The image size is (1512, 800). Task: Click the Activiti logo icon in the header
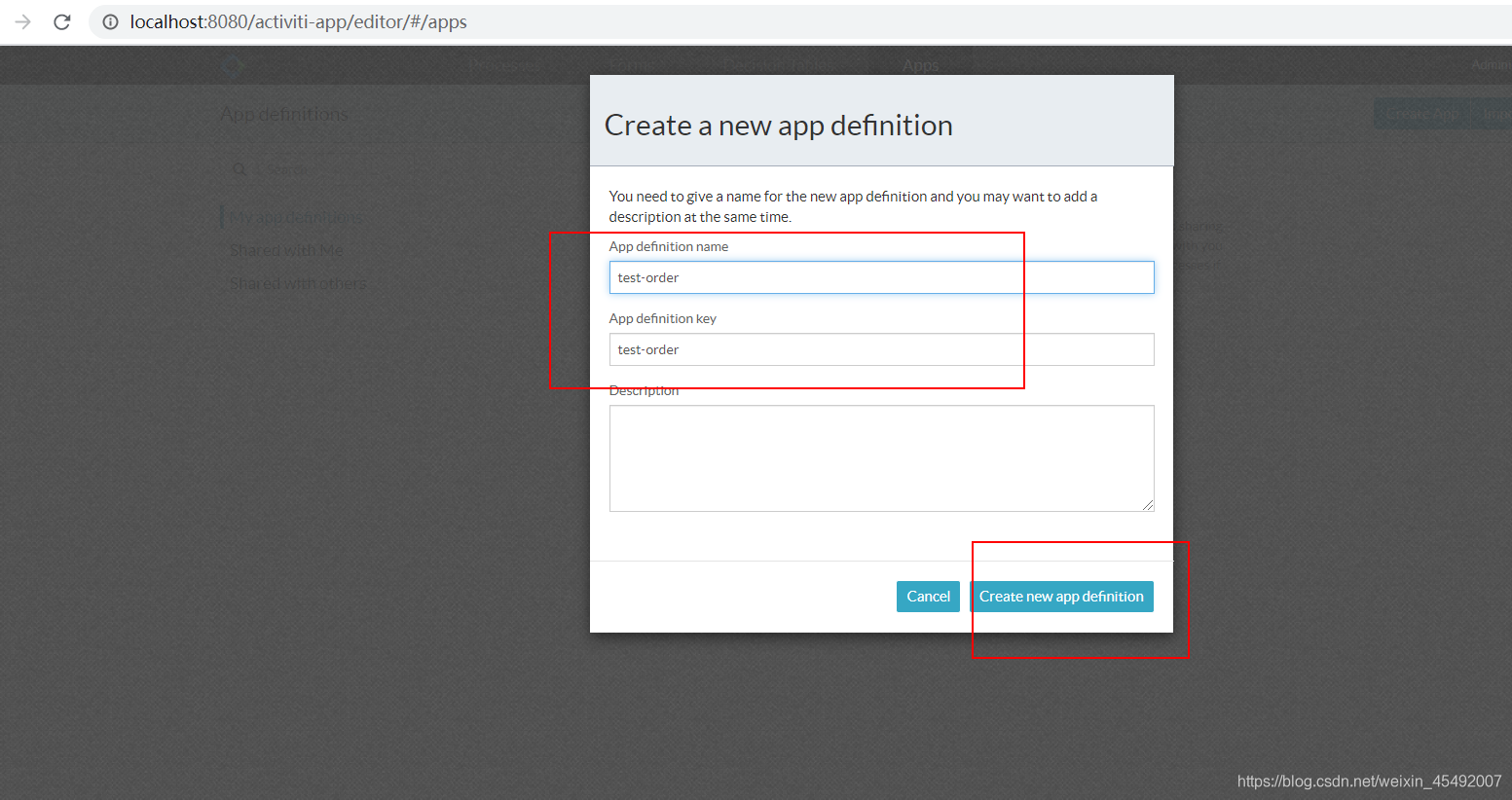coord(233,65)
